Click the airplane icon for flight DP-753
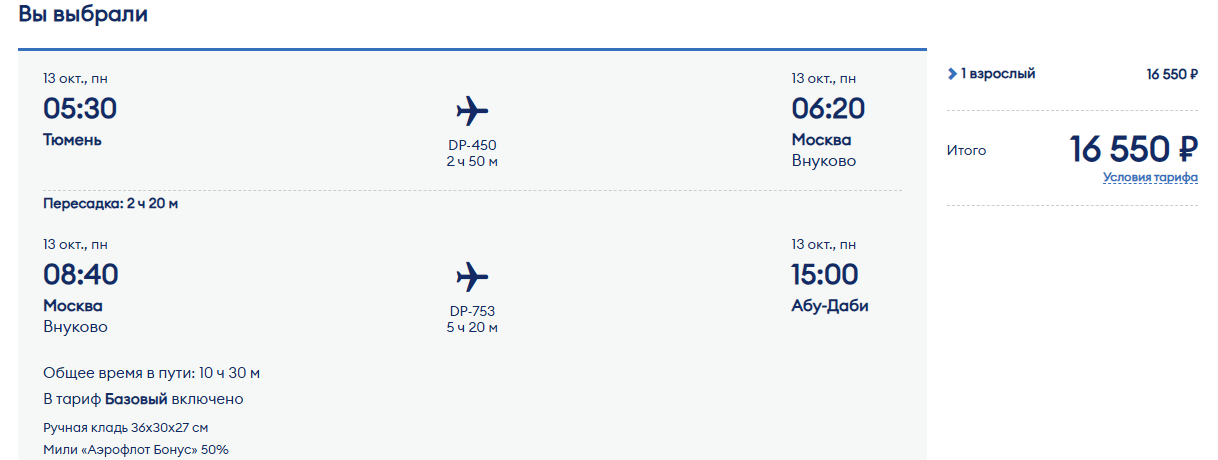 pyautogui.click(x=472, y=276)
